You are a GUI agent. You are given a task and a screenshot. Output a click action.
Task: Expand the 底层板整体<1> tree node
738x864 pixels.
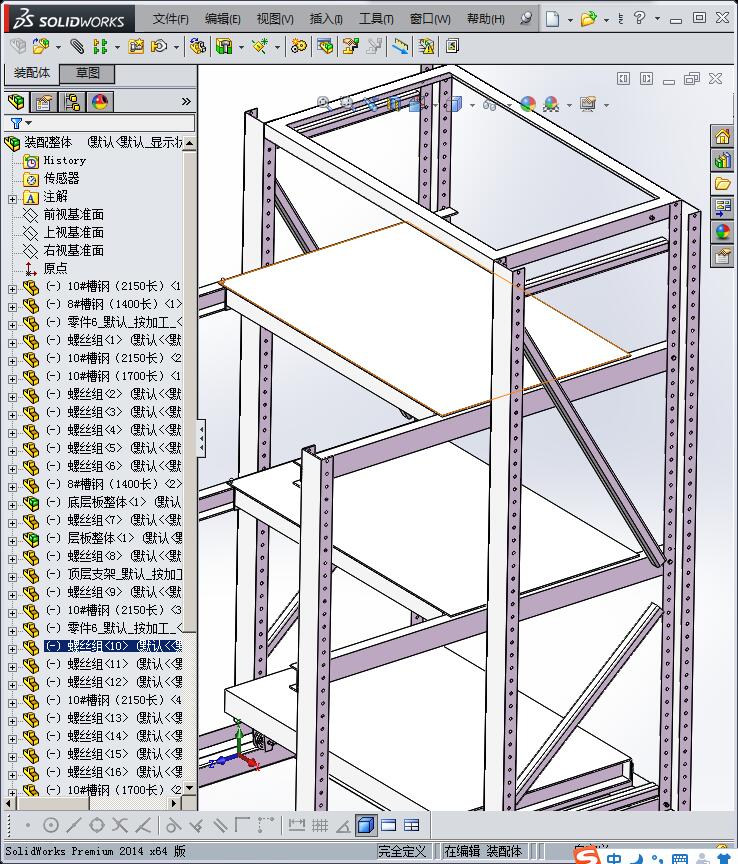click(12, 505)
